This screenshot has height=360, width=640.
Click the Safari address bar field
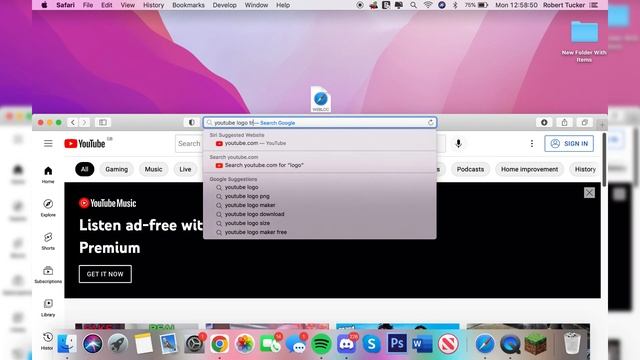[320, 122]
